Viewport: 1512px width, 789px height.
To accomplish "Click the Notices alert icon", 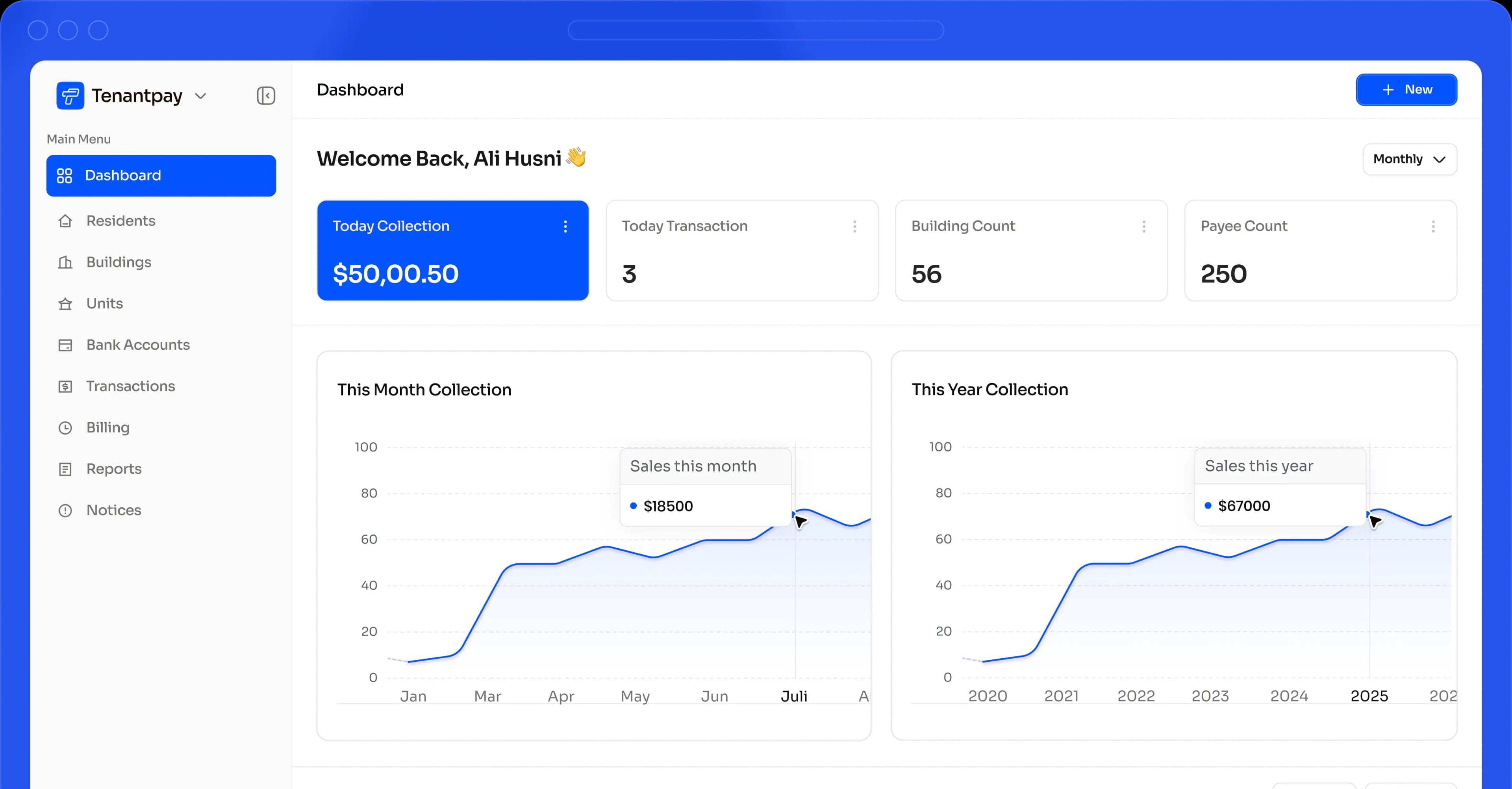I will click(65, 510).
